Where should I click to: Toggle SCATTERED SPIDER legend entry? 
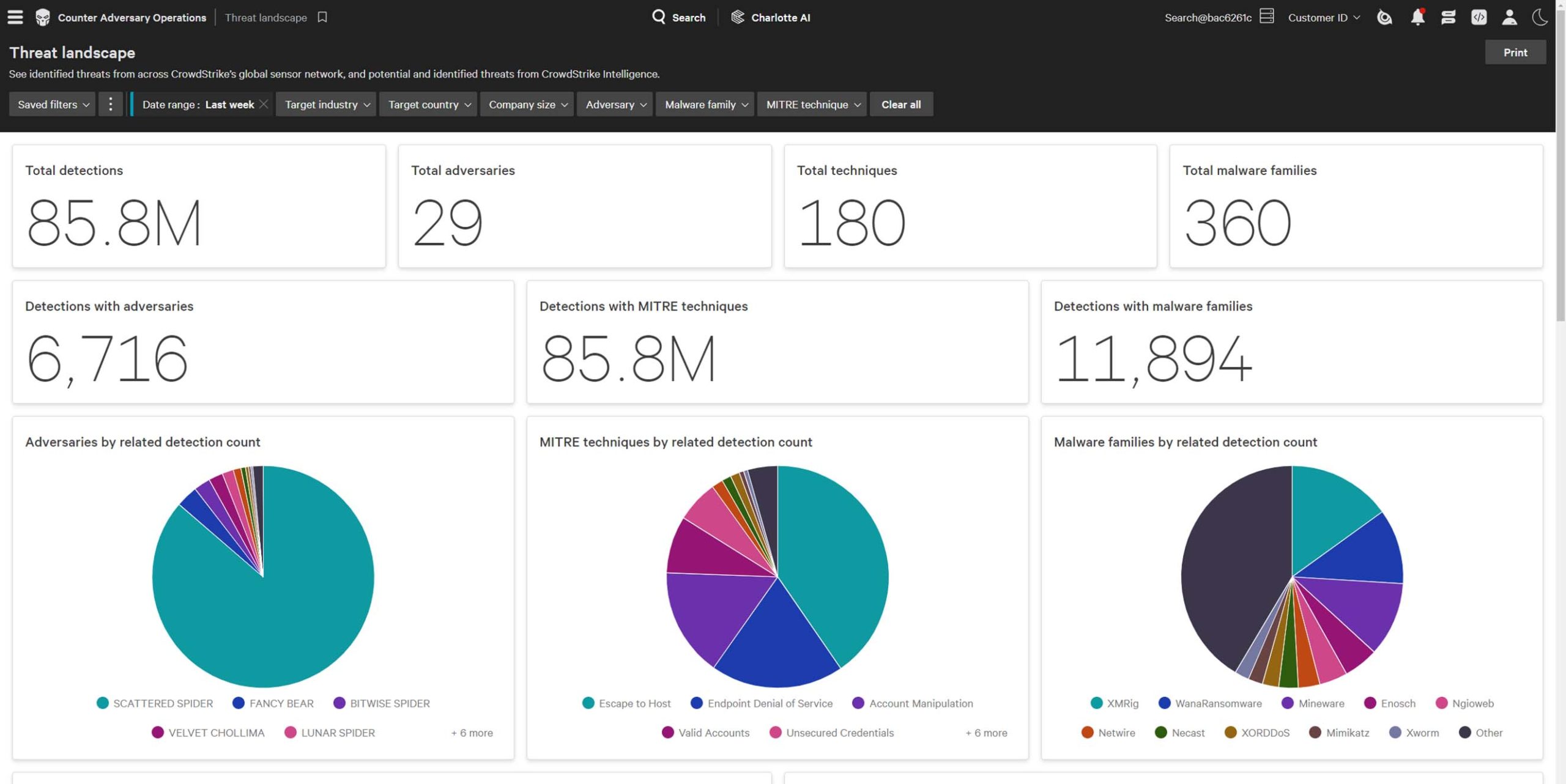click(x=155, y=703)
